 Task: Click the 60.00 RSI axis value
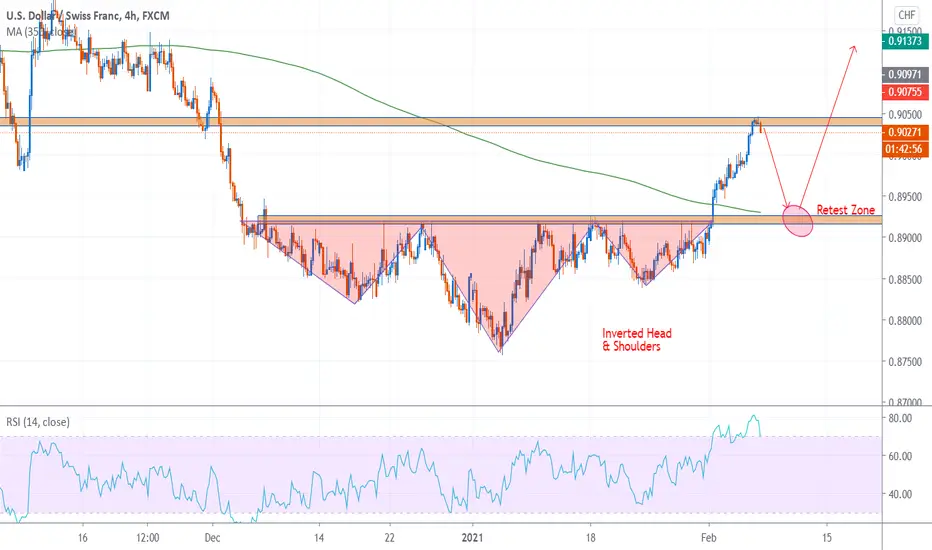click(x=900, y=457)
